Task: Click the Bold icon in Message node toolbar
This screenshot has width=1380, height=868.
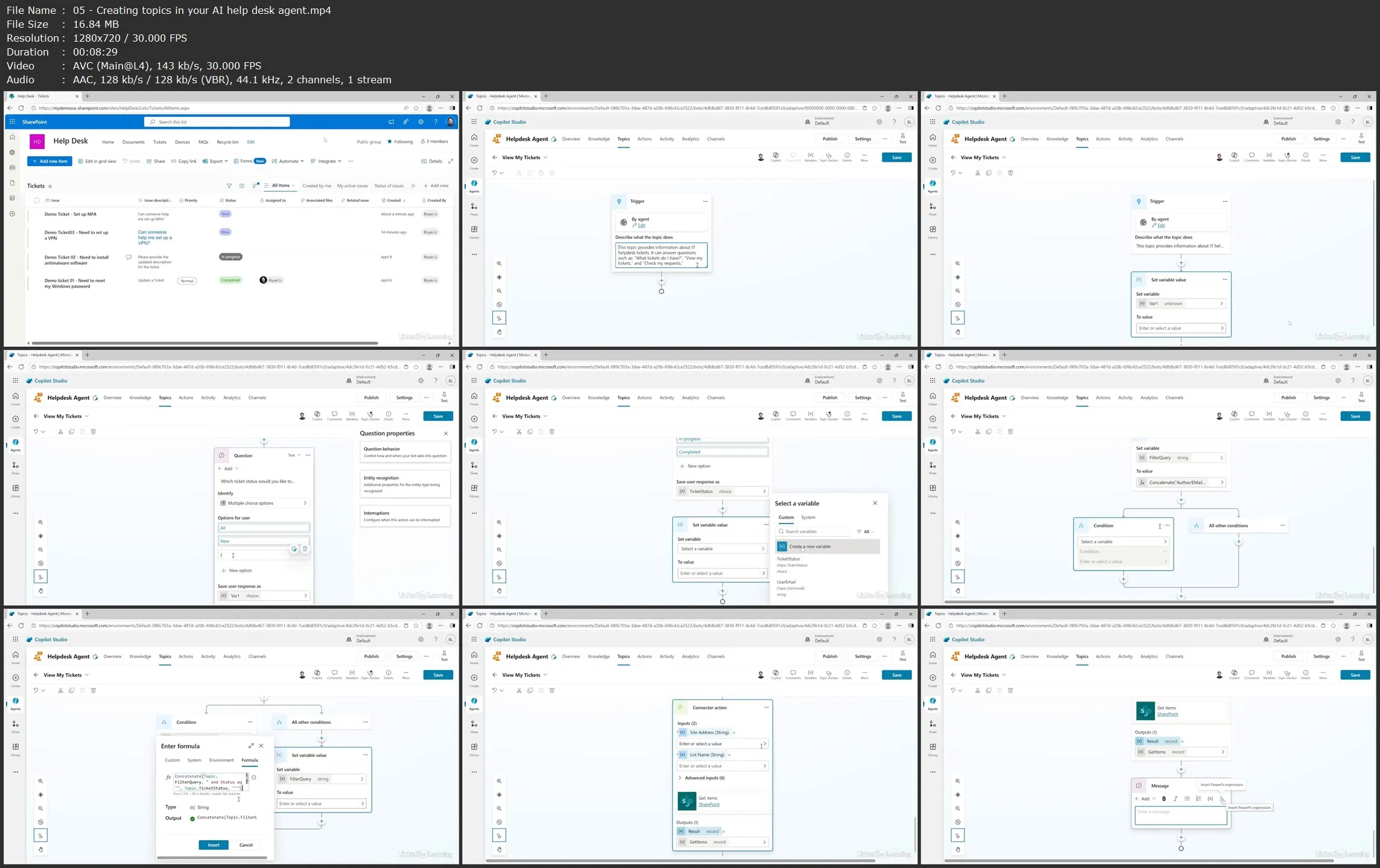Action: 1164,799
